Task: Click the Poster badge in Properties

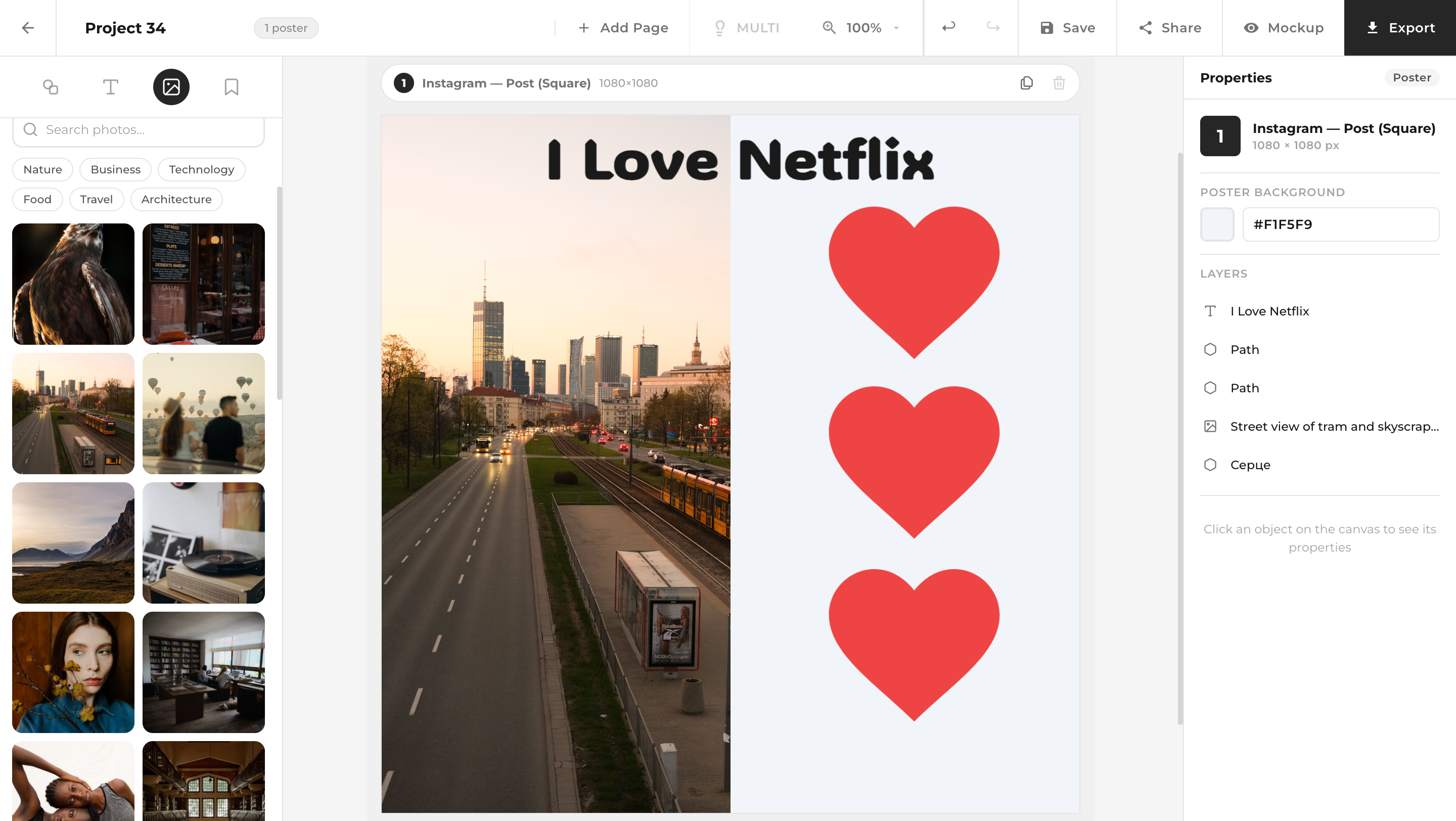Action: [1412, 77]
